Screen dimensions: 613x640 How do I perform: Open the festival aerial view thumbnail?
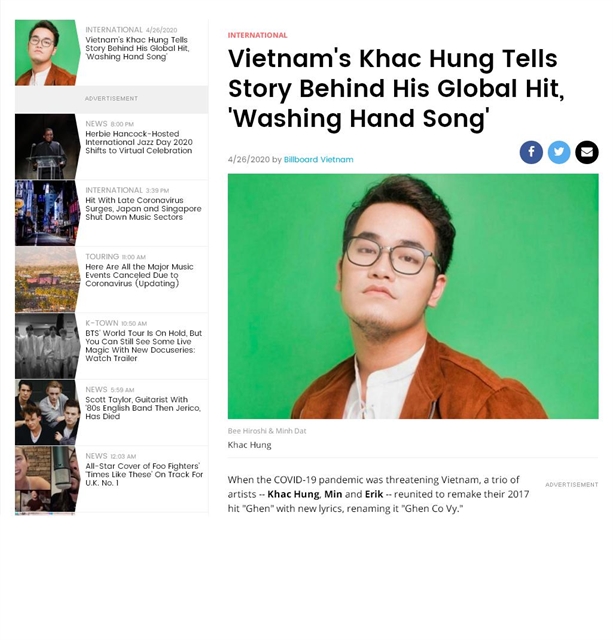[x=47, y=280]
